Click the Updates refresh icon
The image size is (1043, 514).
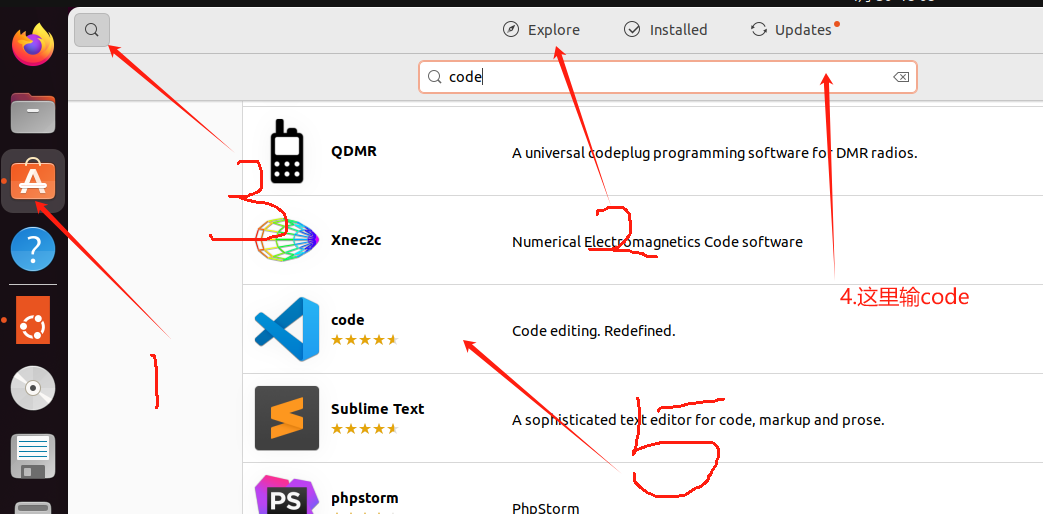click(x=758, y=29)
